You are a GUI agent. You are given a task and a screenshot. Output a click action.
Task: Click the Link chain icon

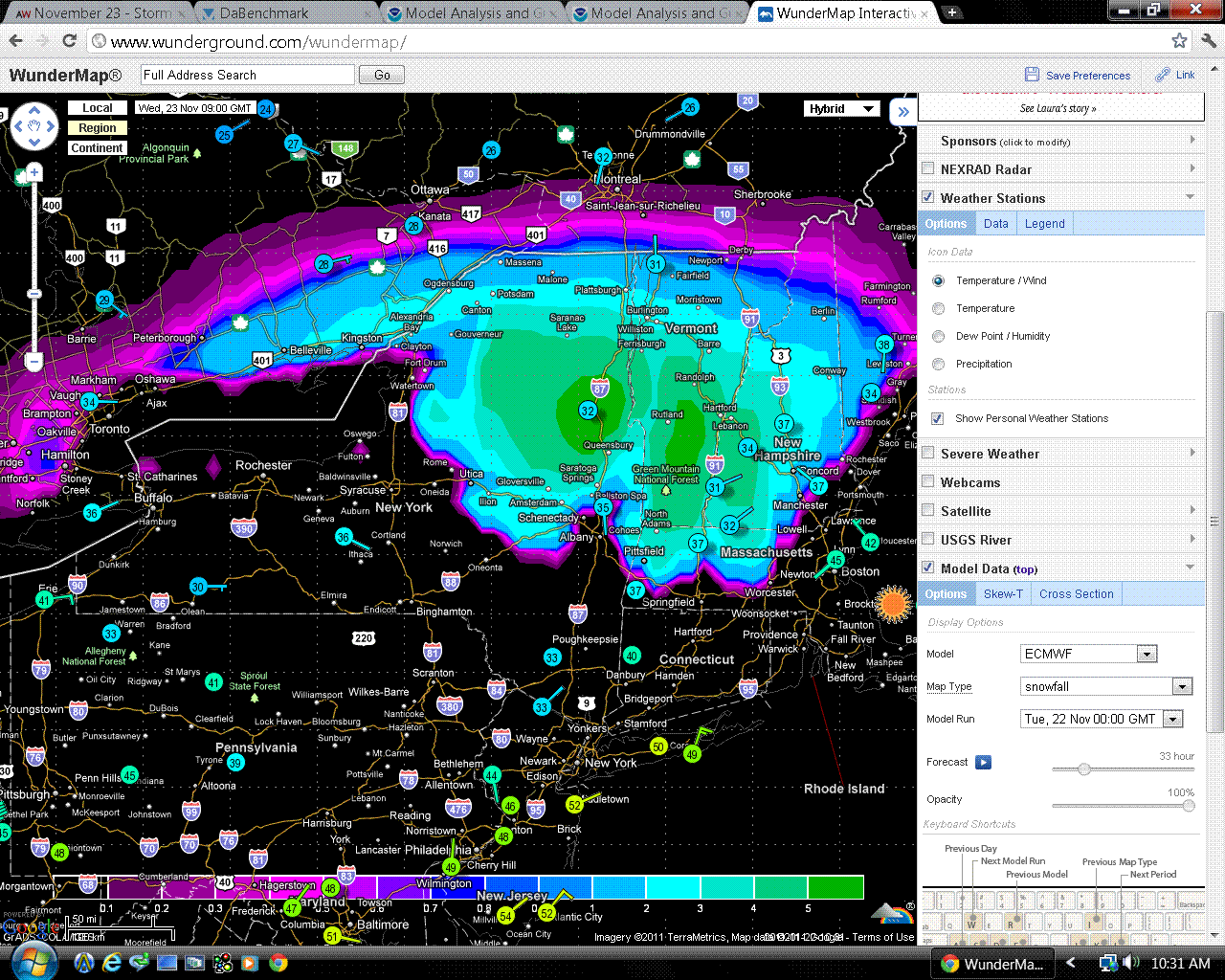1163,75
